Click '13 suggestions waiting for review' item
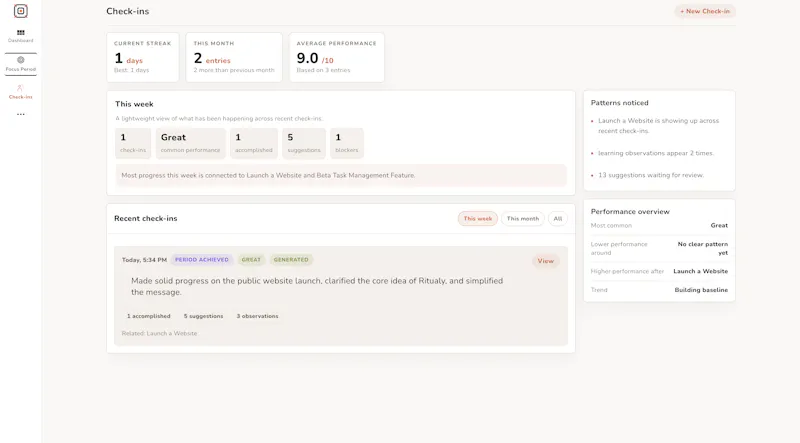This screenshot has width=800, height=443. point(651,175)
